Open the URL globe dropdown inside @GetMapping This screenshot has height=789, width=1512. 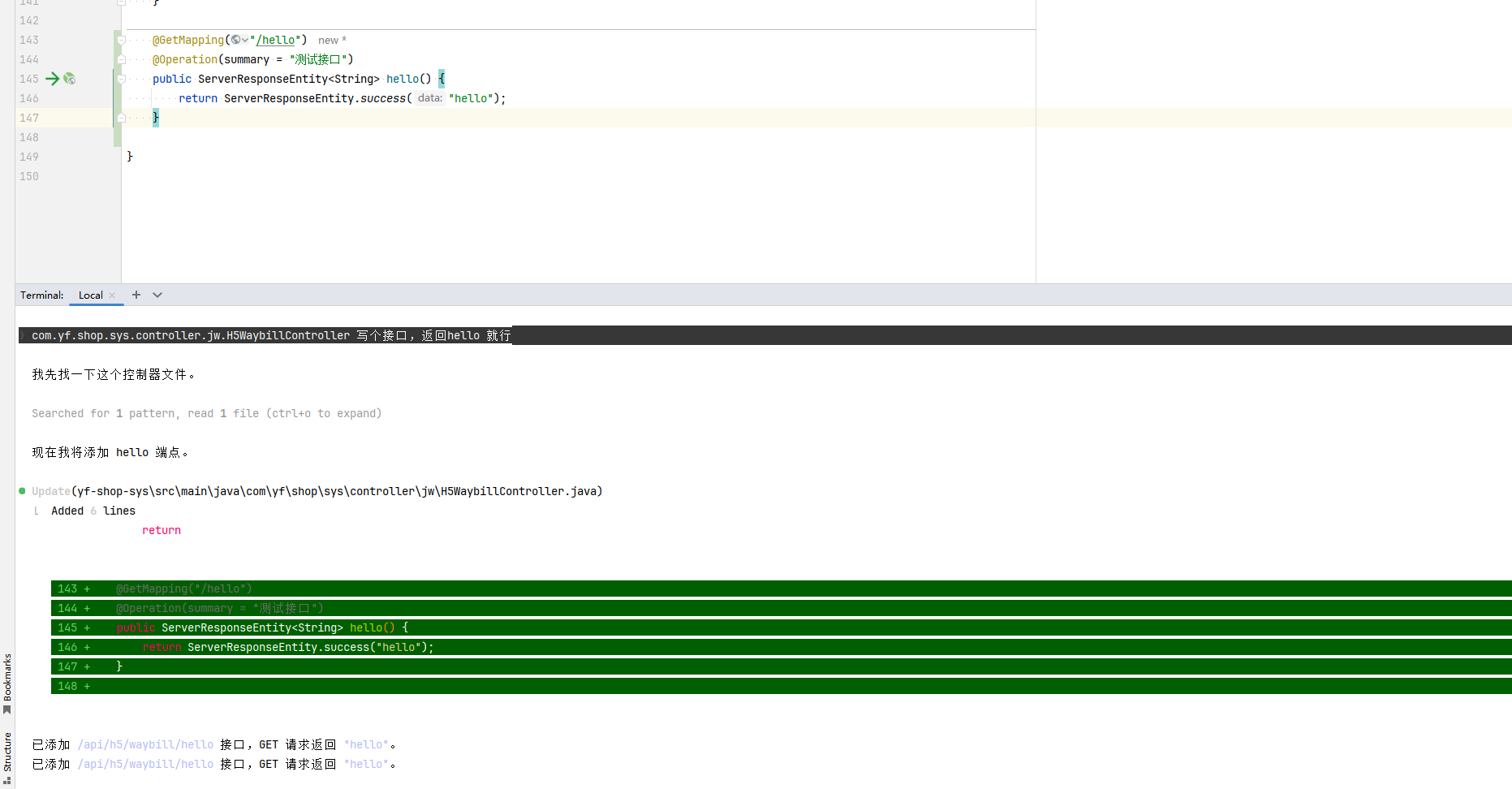click(x=239, y=40)
